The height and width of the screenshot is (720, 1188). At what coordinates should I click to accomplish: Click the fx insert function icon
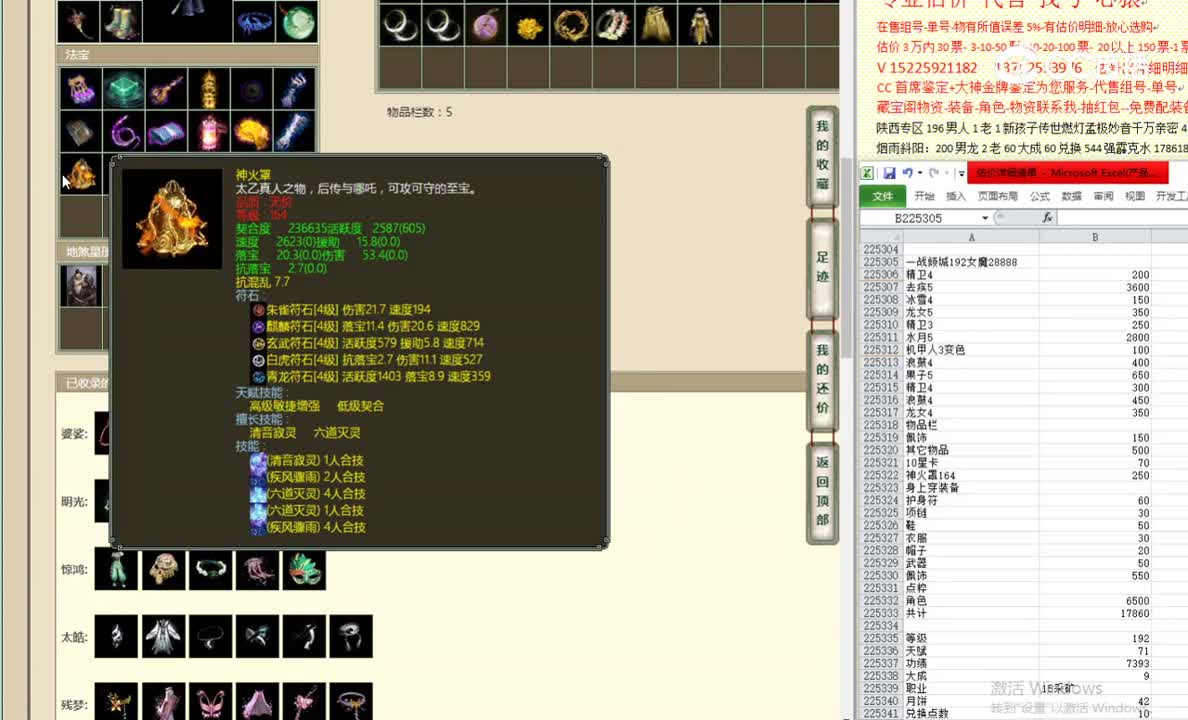[x=1046, y=218]
